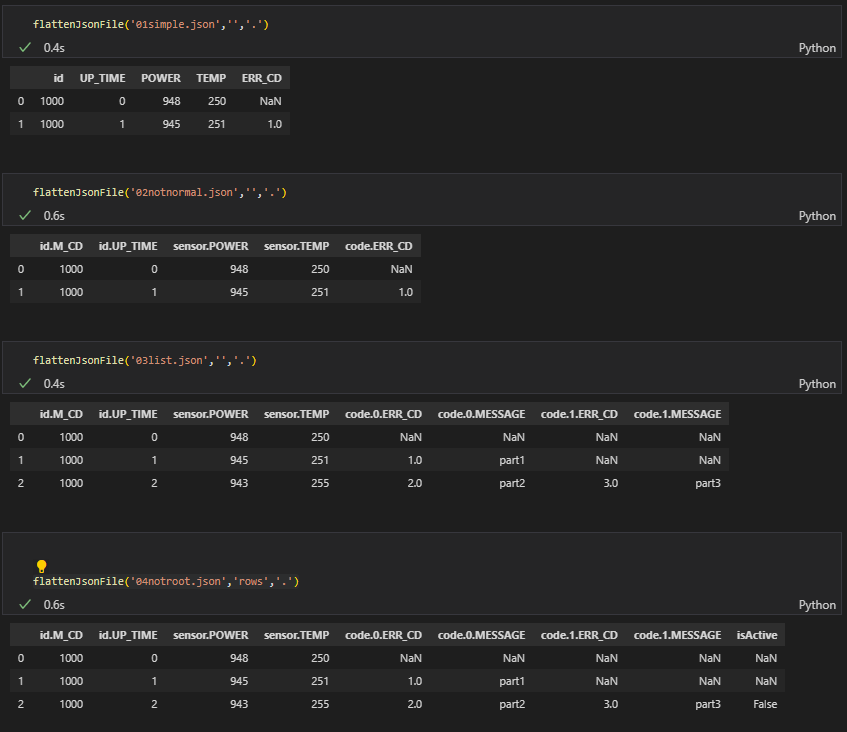The width and height of the screenshot is (847, 732).
Task: Click the False value in the isActive column
Action: pyautogui.click(x=764, y=704)
